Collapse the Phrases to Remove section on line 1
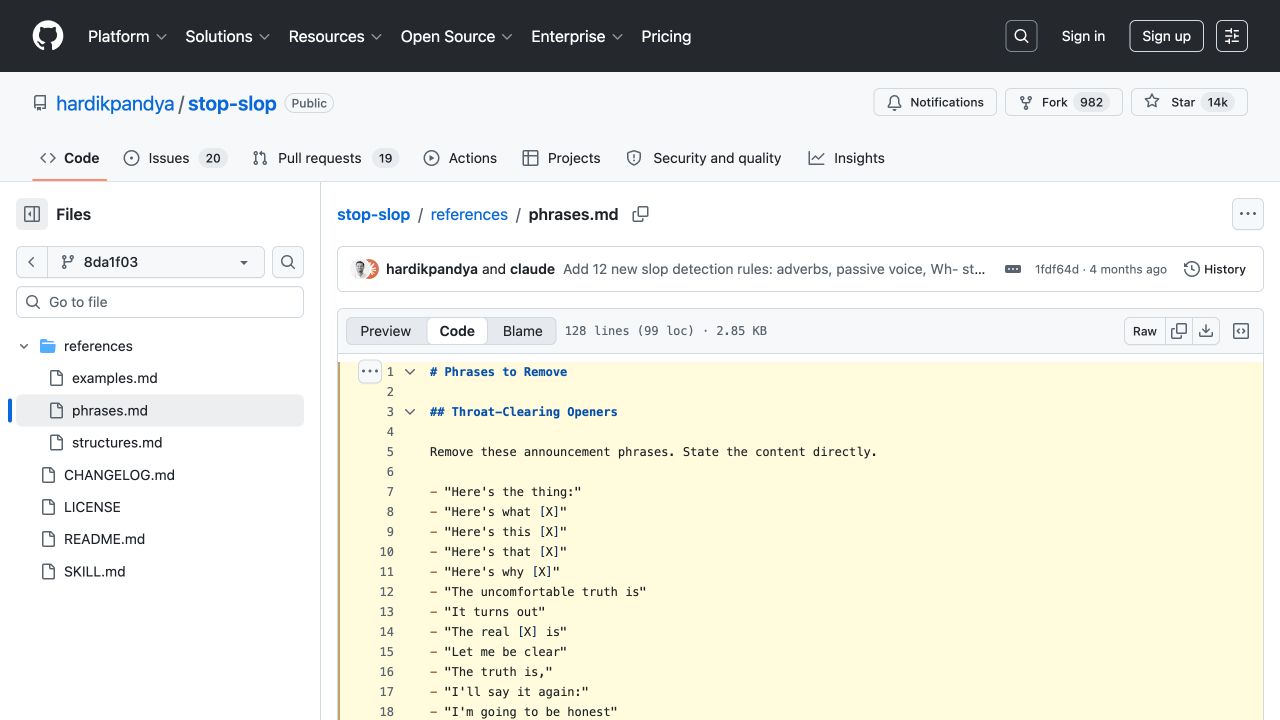 pos(409,371)
